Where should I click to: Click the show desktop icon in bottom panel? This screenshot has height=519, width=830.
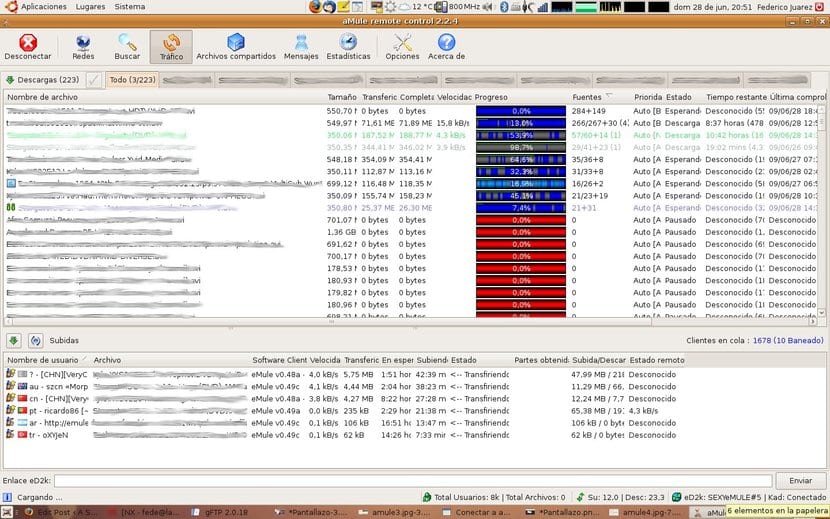(7, 512)
